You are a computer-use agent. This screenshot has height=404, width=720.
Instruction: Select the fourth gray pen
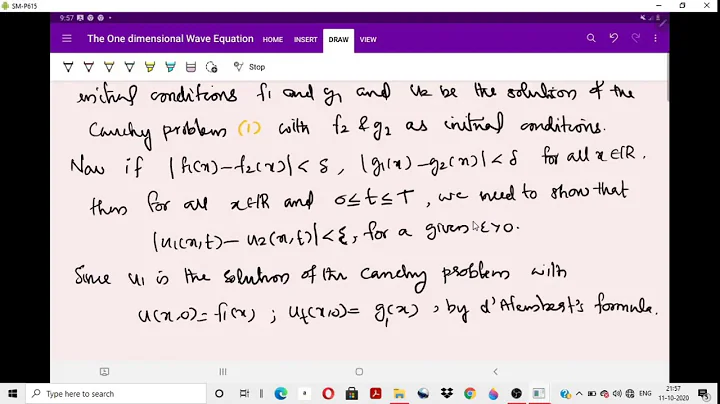(129, 67)
